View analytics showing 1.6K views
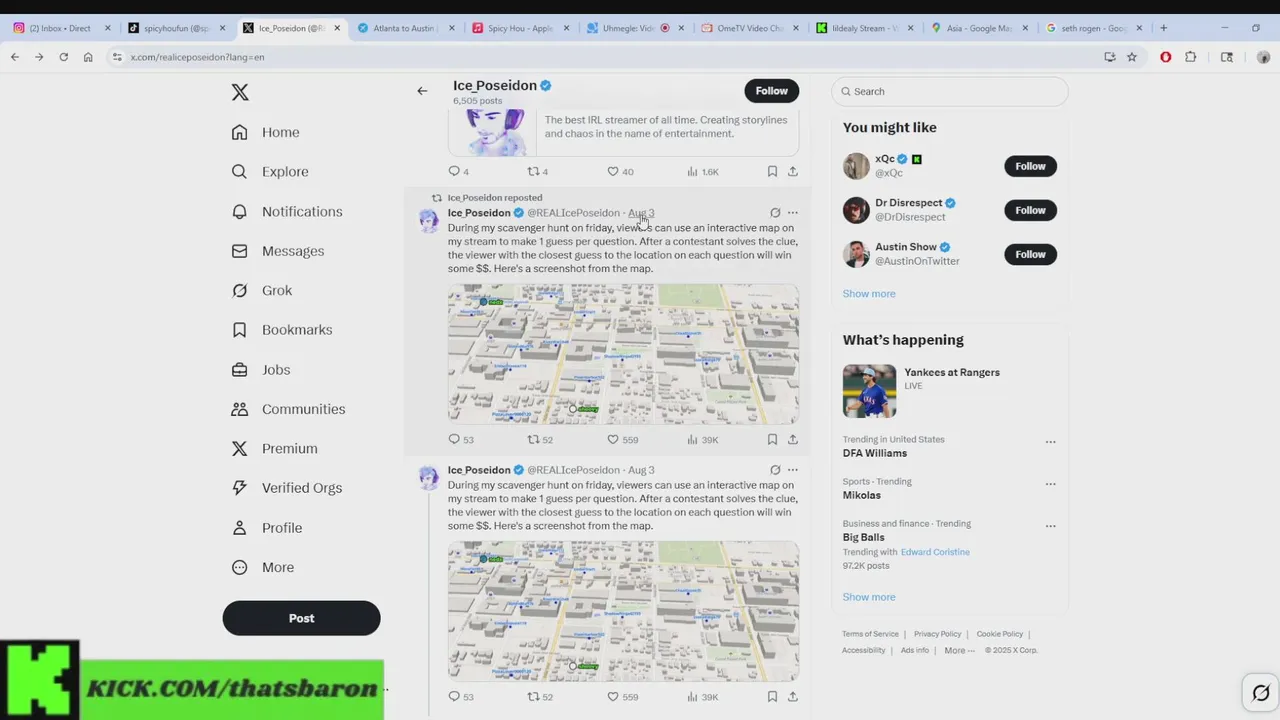 703,171
